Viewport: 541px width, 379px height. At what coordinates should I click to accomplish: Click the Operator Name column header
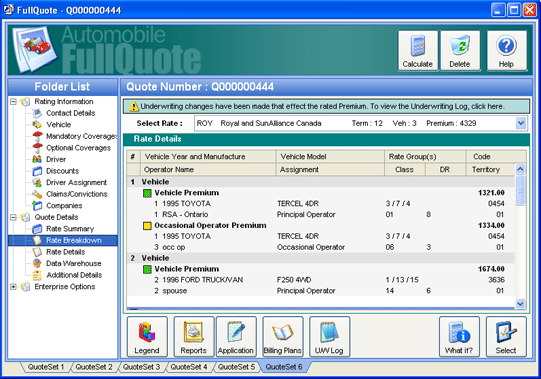tap(208, 169)
